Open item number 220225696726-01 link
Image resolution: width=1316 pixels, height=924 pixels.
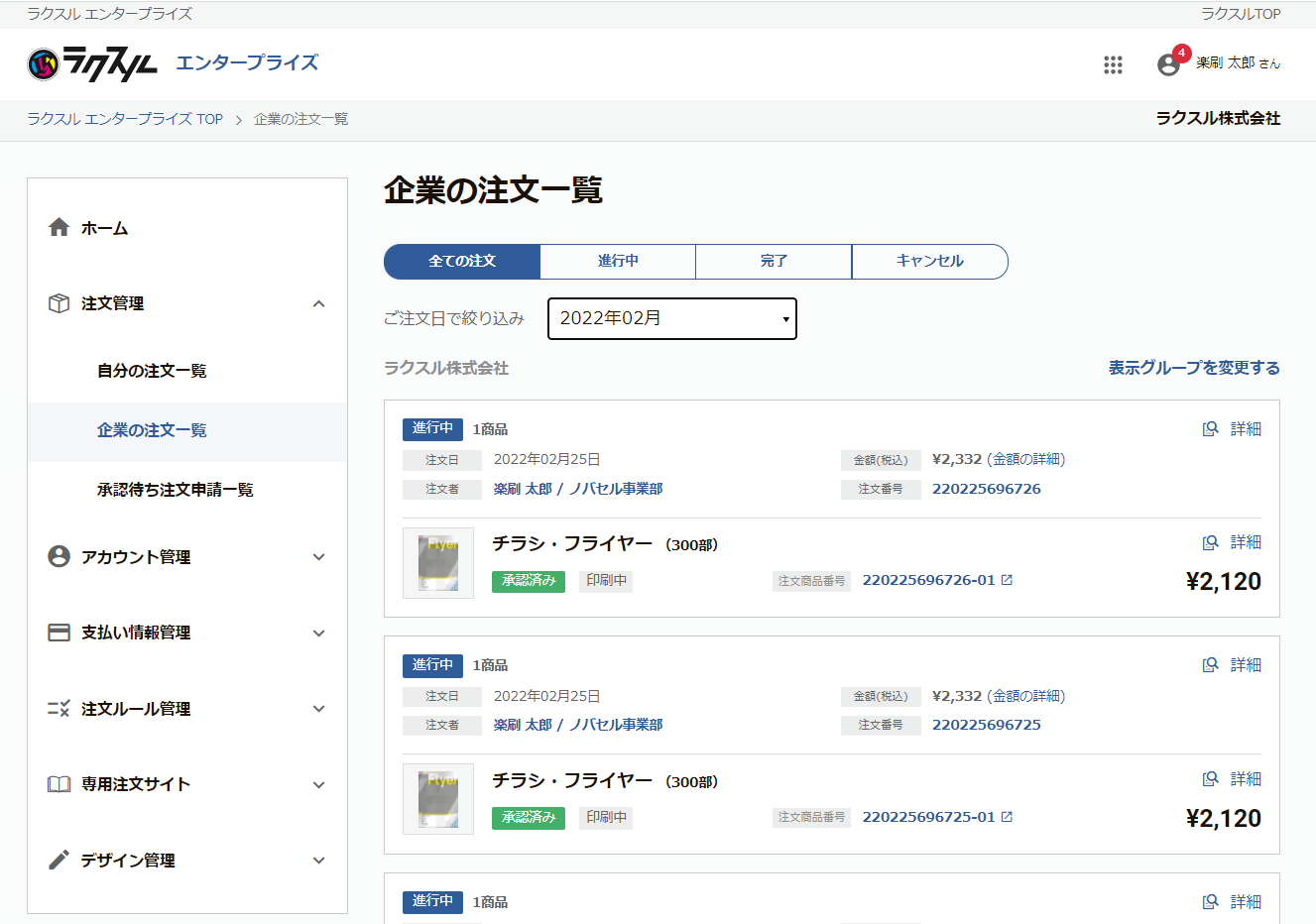point(928,580)
